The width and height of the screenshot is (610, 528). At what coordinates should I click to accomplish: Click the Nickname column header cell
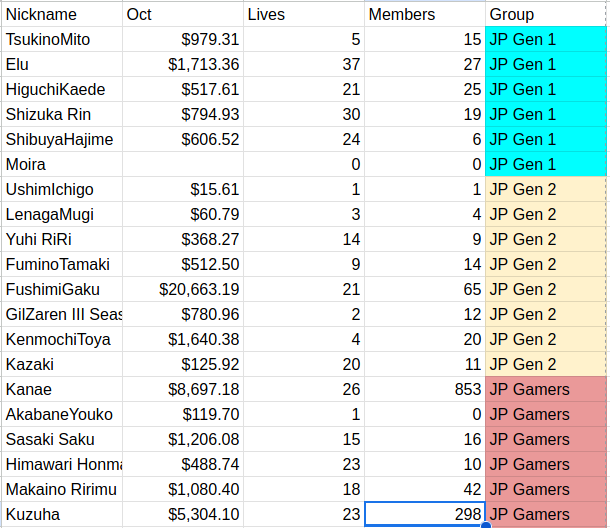[61, 14]
